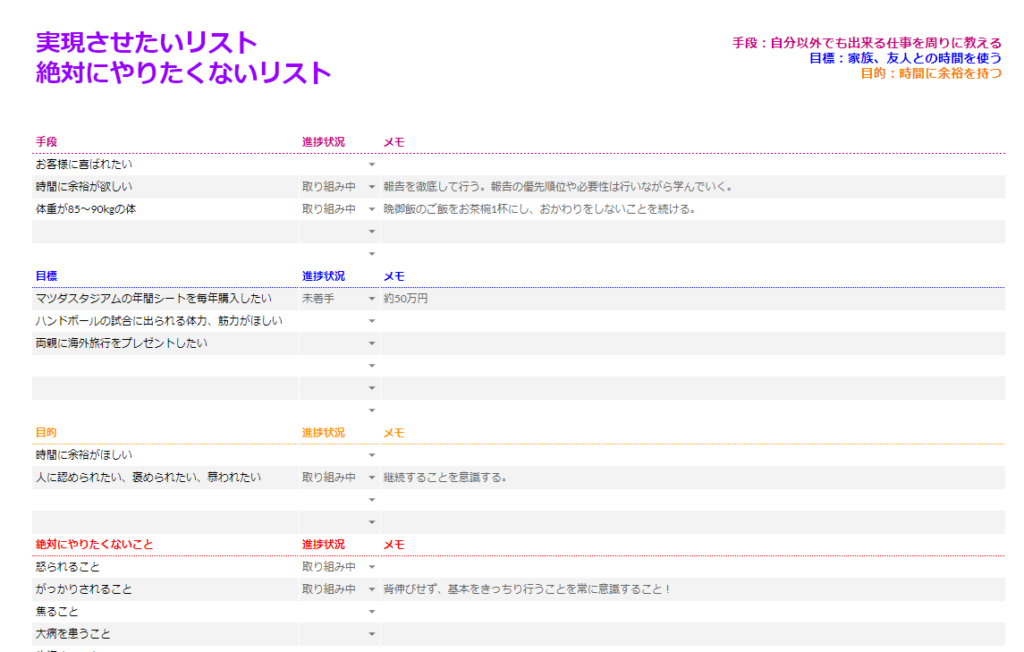Expand status dropdown for 怒られること row

372,567
